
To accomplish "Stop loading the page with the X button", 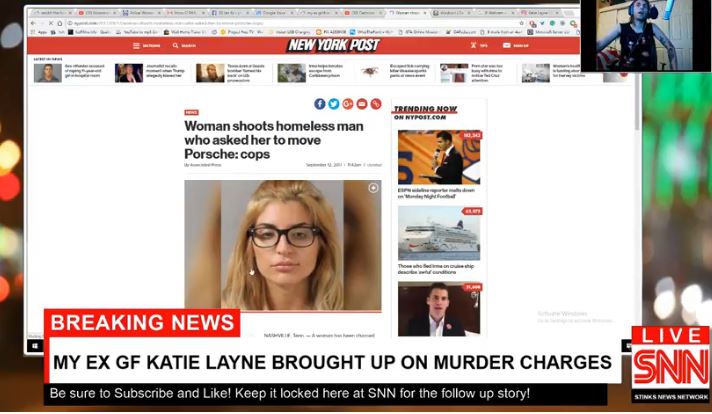I will click(x=50, y=23).
